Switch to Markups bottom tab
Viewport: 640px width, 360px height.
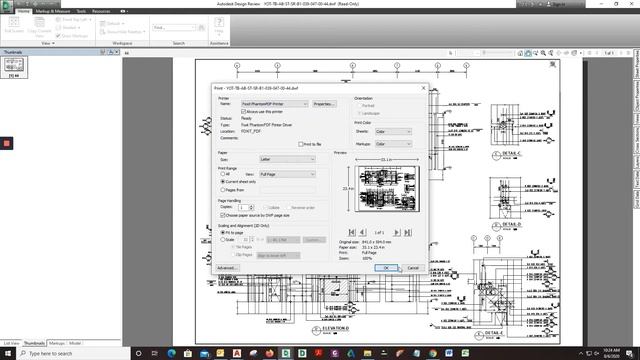pyautogui.click(x=57, y=343)
